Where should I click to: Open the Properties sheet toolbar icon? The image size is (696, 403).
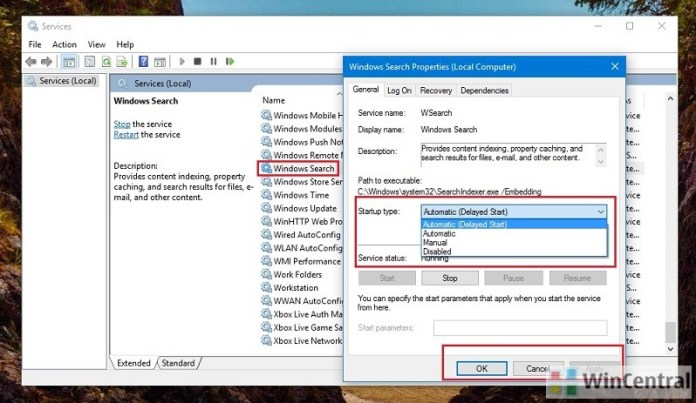89,62
